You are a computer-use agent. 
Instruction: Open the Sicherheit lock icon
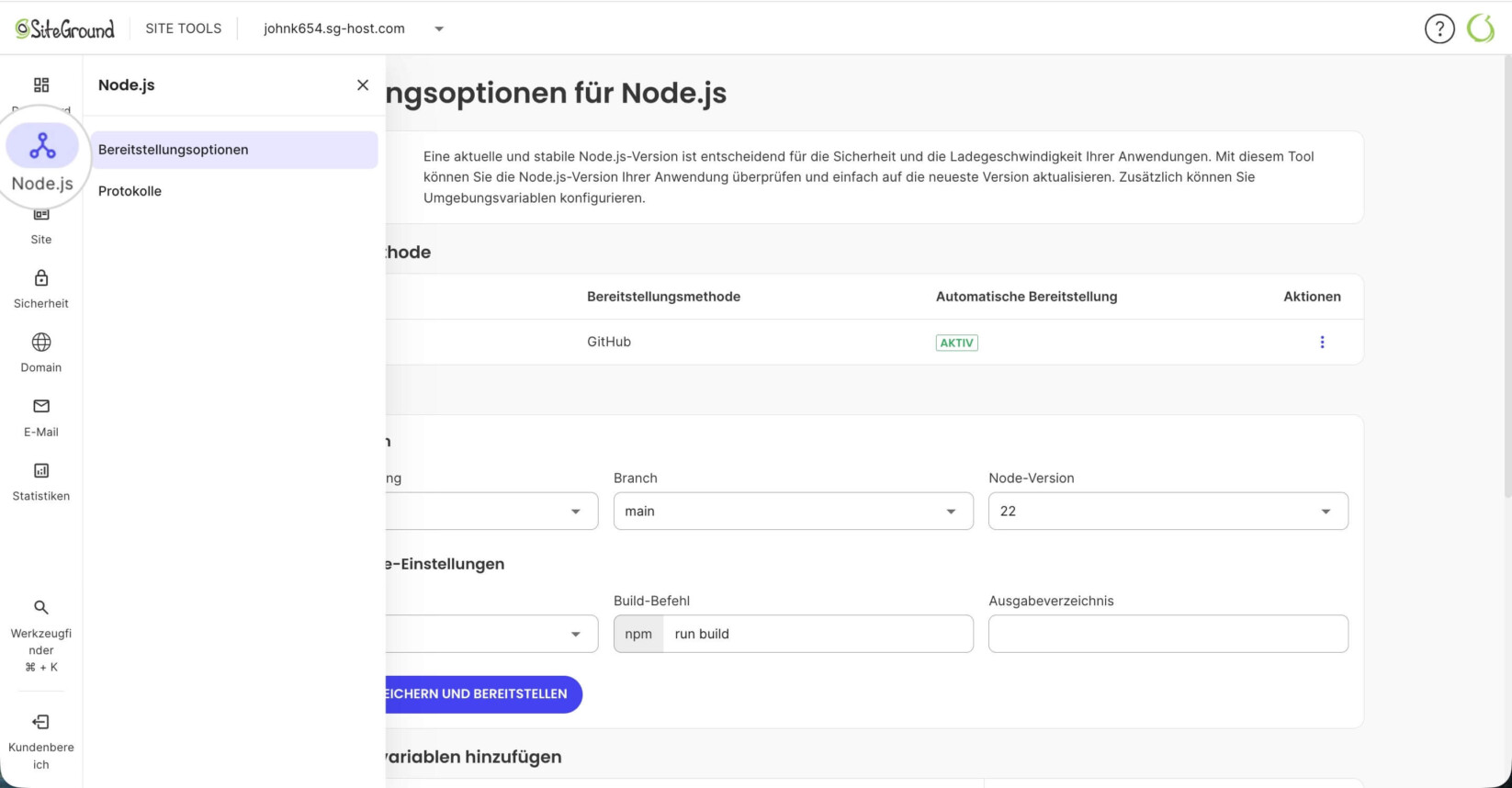pos(41,278)
